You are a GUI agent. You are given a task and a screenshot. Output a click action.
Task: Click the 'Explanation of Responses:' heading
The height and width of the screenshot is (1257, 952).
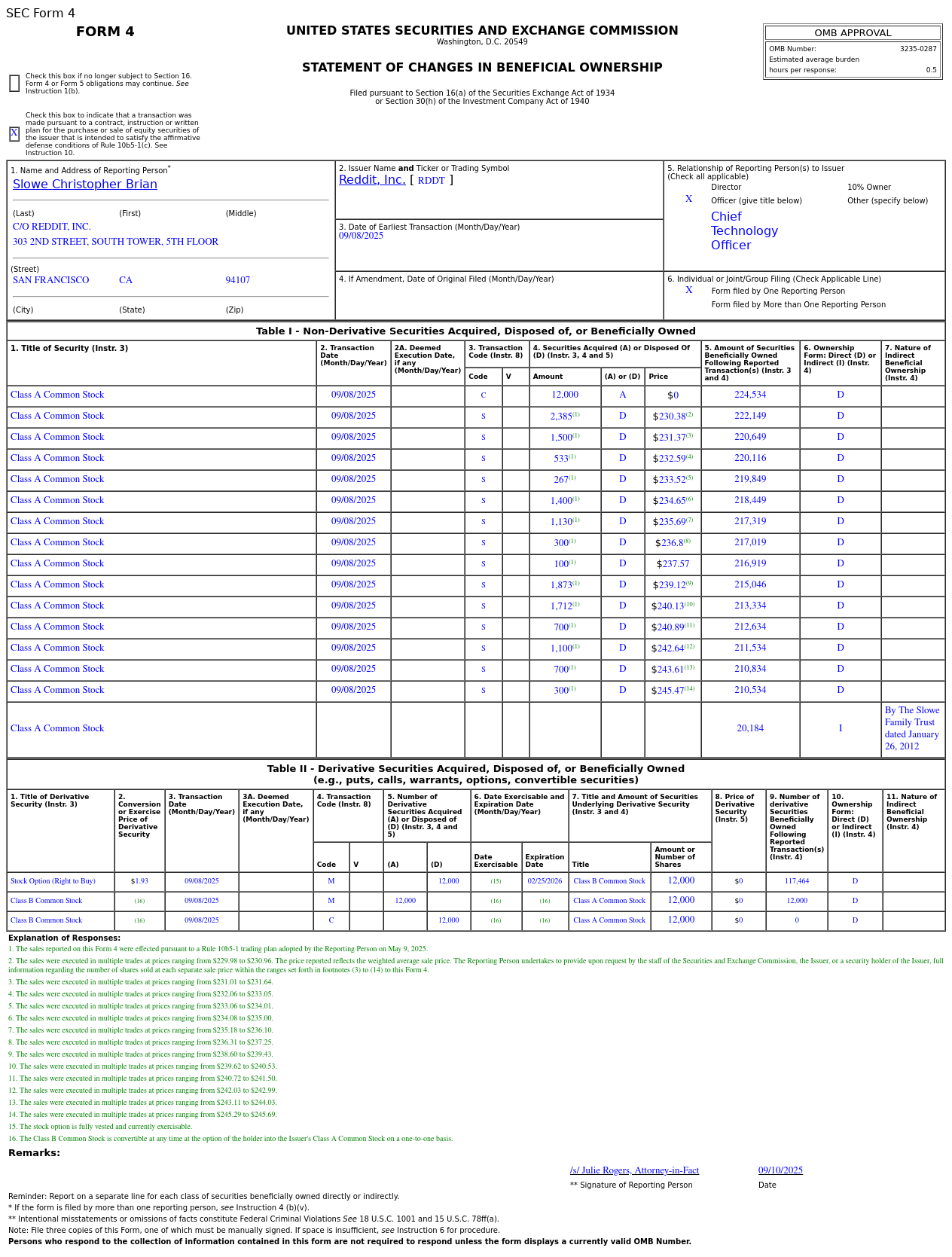pos(64,938)
